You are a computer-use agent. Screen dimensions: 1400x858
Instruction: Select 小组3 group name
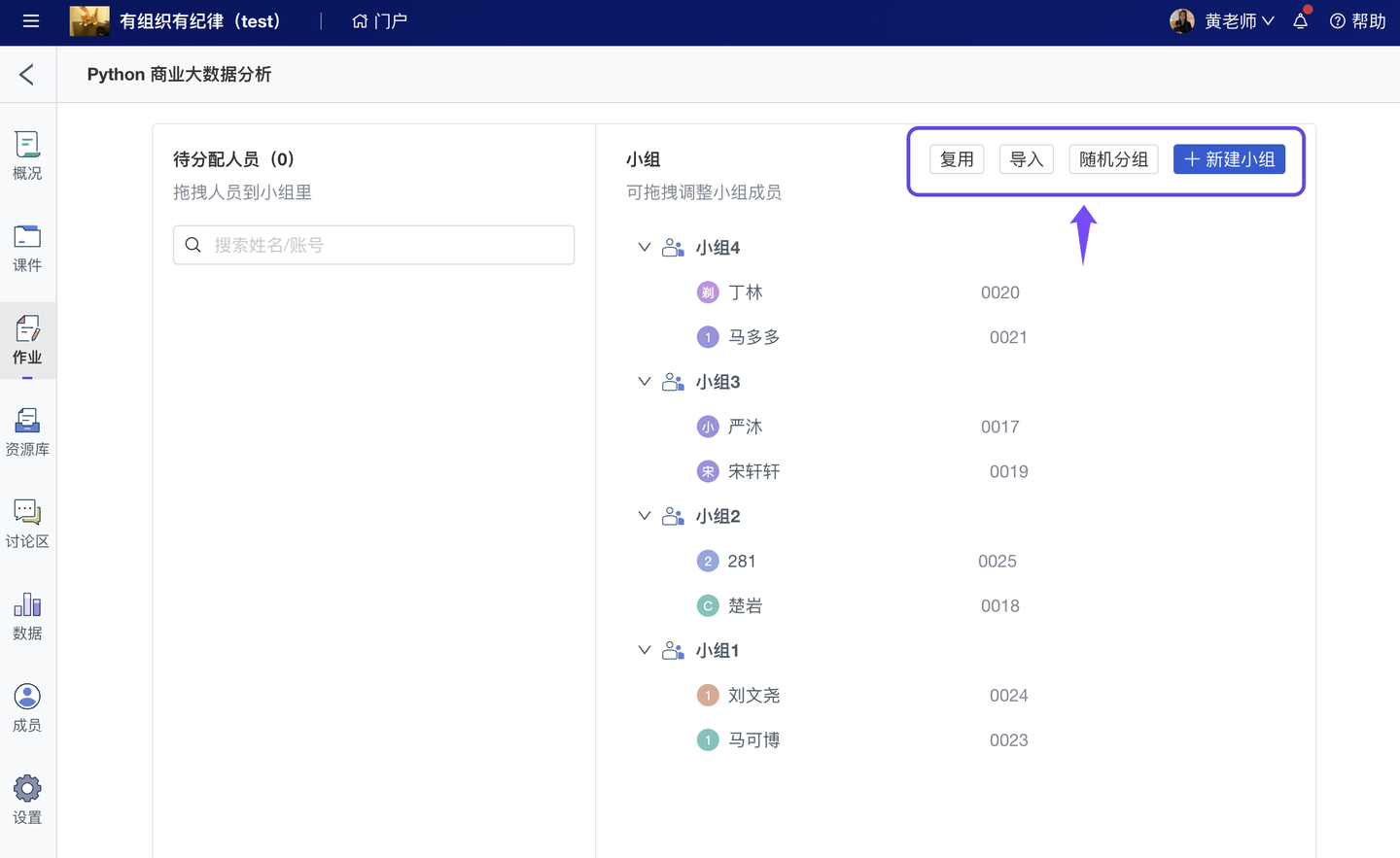click(717, 382)
